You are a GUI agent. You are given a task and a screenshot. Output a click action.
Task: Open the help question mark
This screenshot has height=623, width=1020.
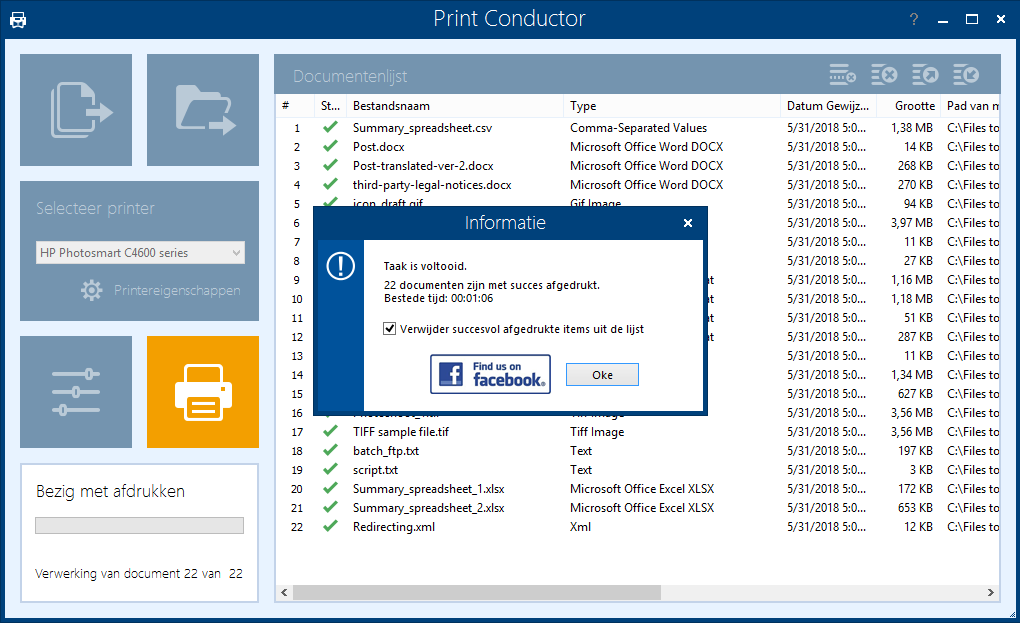(x=913, y=20)
